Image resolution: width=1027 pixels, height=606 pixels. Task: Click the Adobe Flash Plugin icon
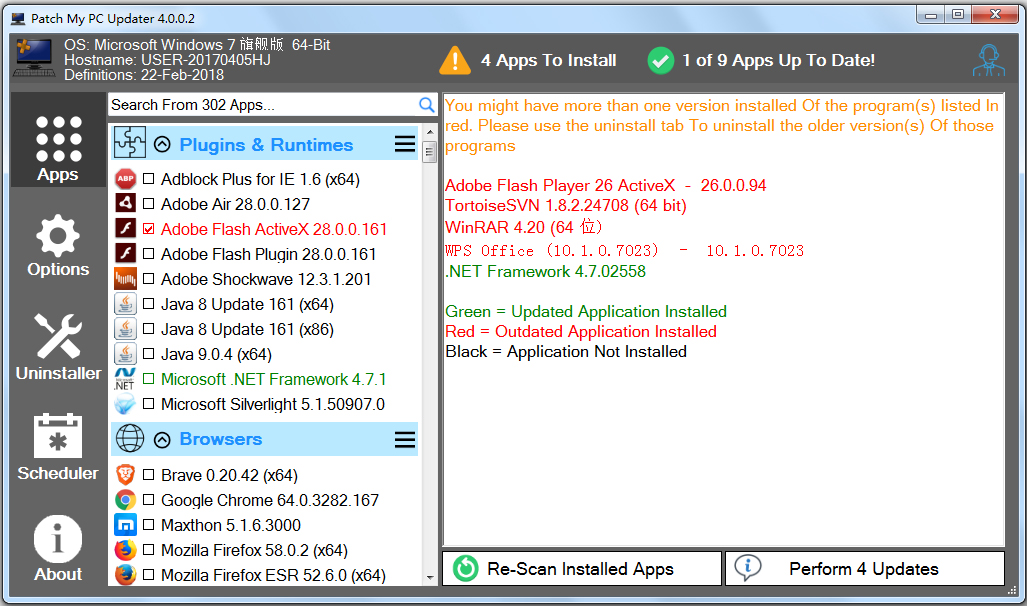tap(125, 254)
